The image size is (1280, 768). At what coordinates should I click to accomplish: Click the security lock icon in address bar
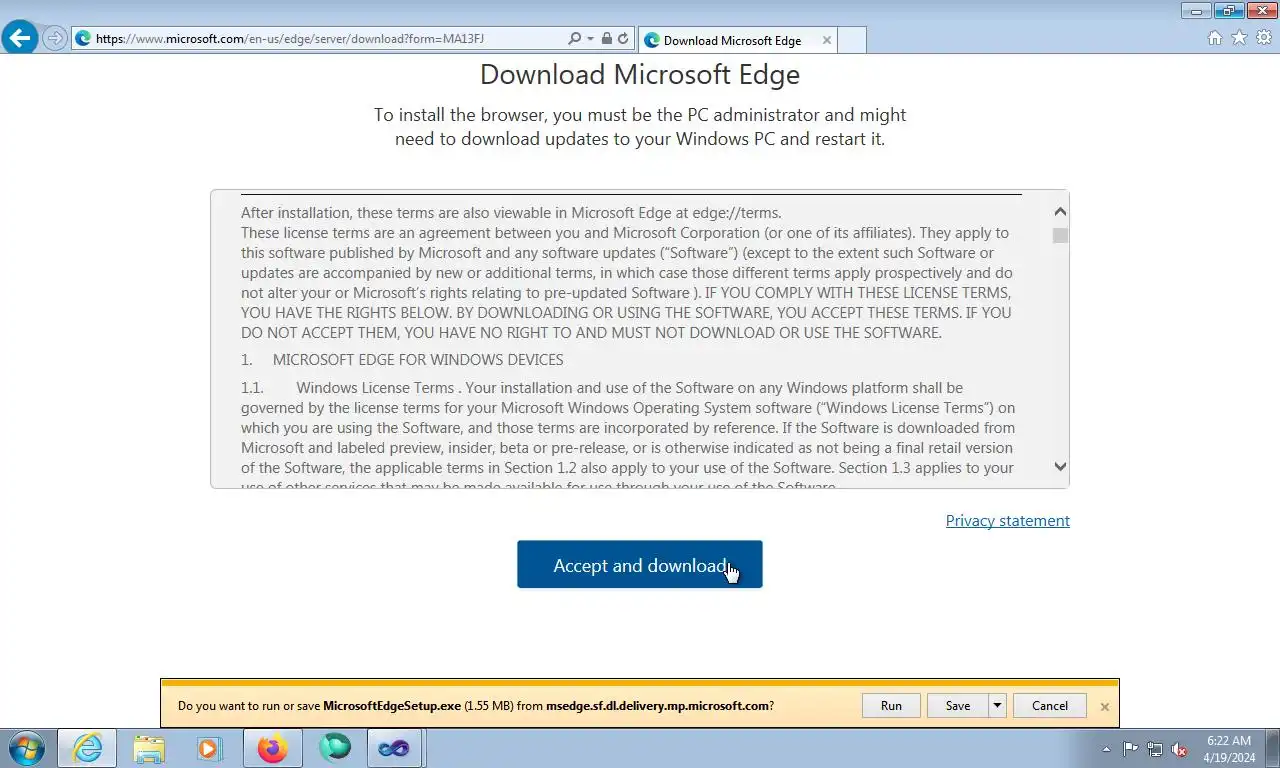coord(606,39)
